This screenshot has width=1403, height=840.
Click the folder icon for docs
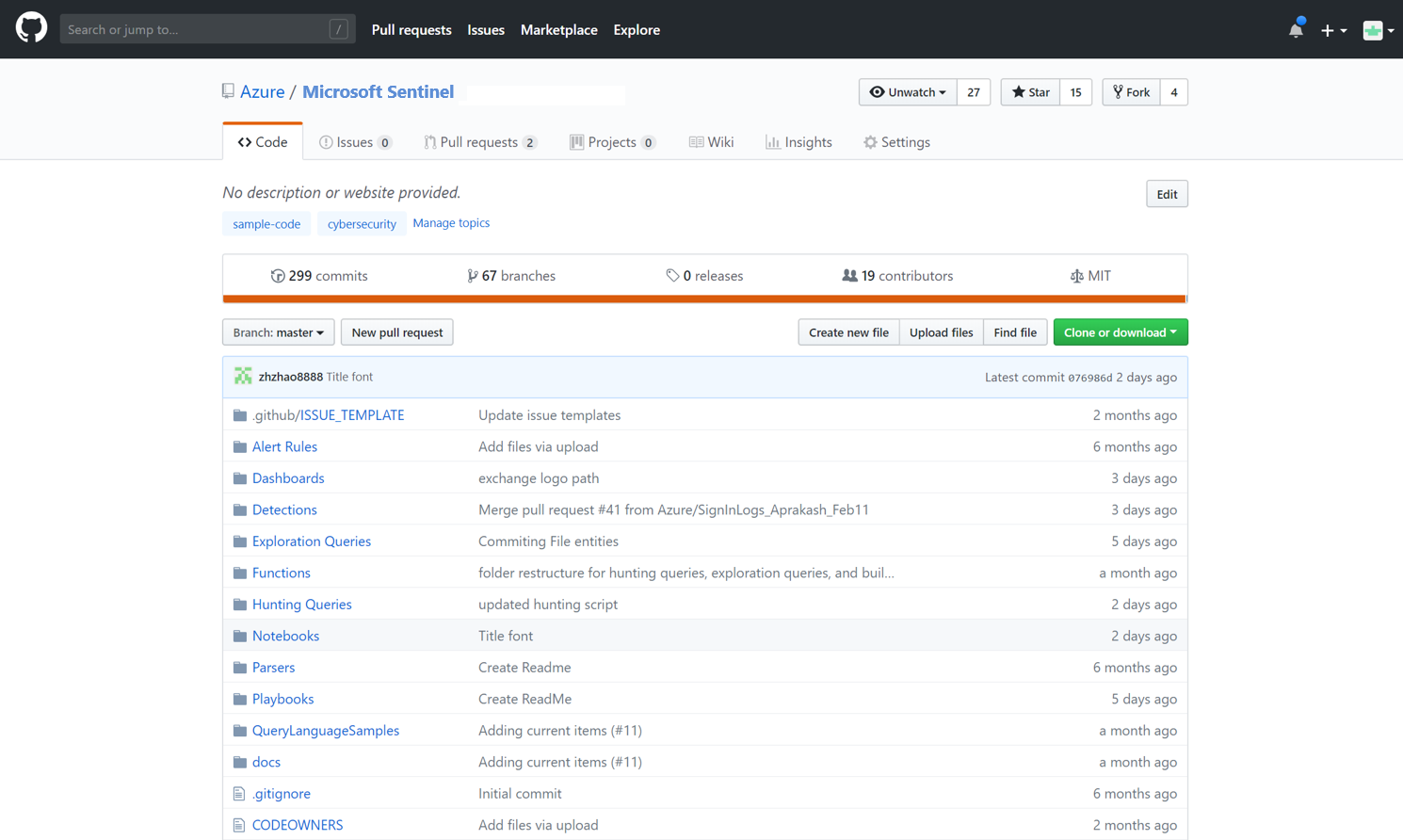[x=240, y=762]
